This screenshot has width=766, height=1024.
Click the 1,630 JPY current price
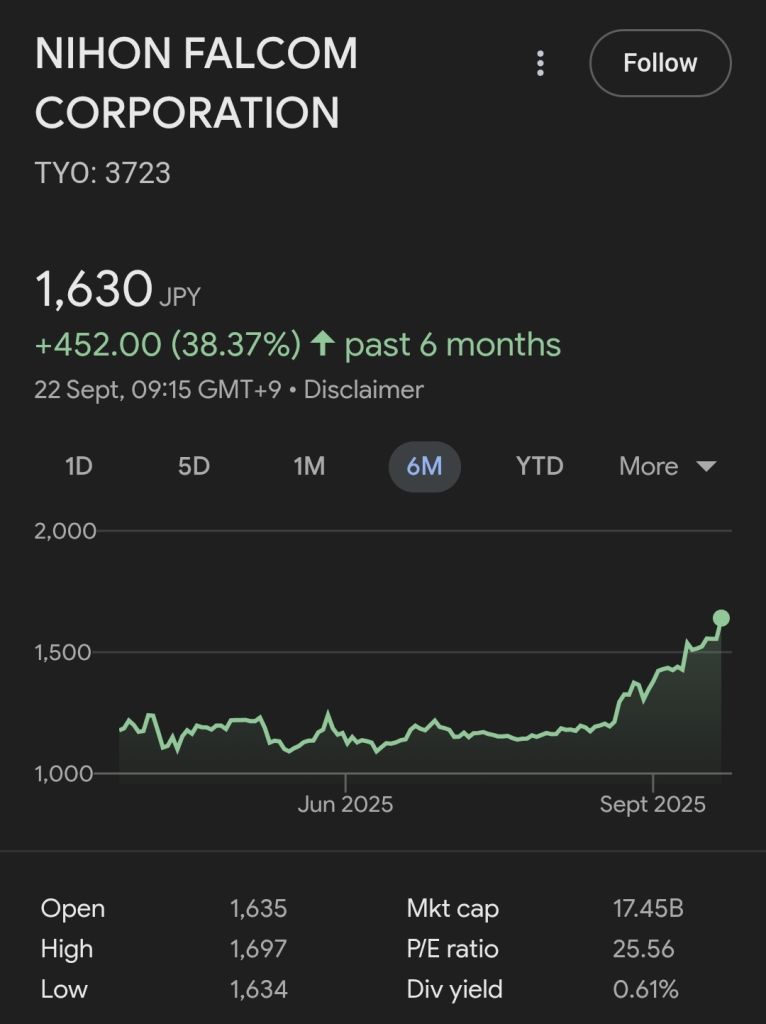click(x=118, y=289)
